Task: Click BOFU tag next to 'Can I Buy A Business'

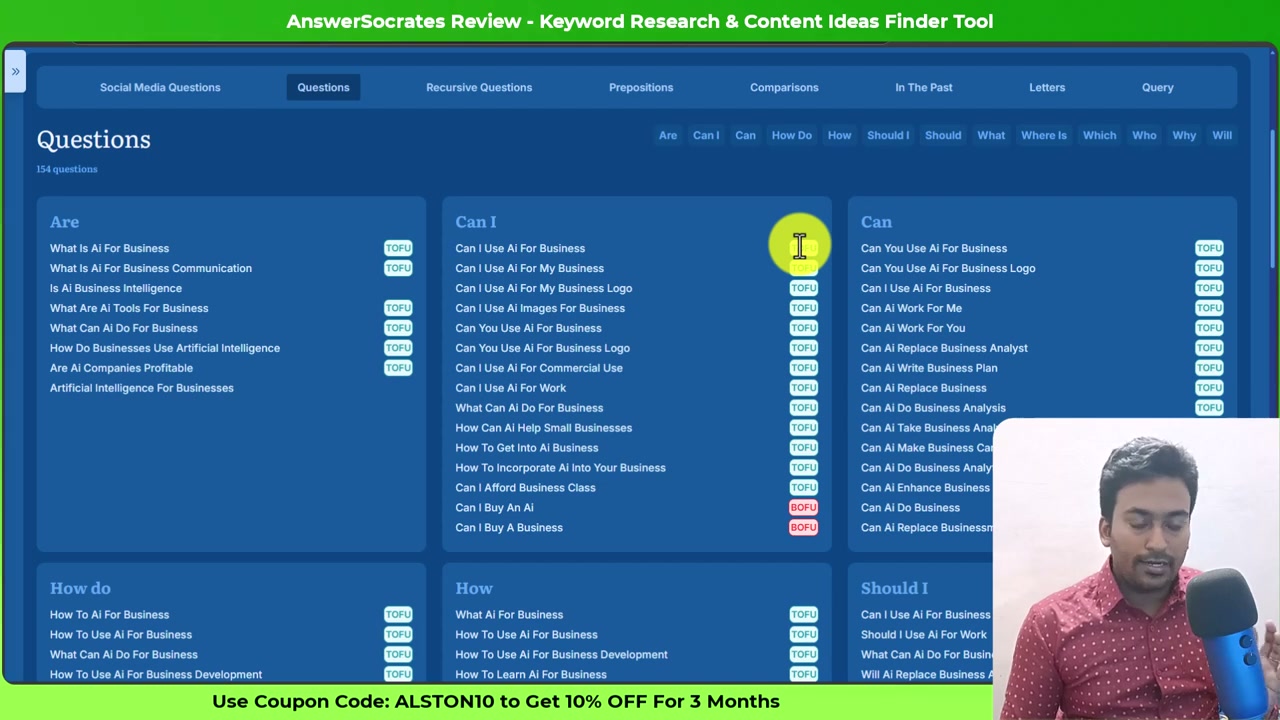Action: [803, 528]
